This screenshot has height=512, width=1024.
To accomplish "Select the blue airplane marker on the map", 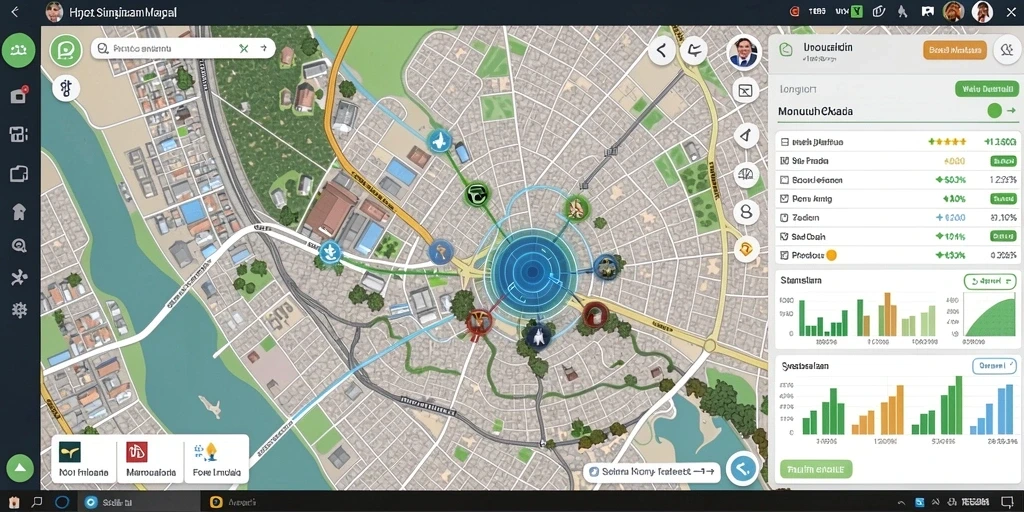I will coord(440,140).
